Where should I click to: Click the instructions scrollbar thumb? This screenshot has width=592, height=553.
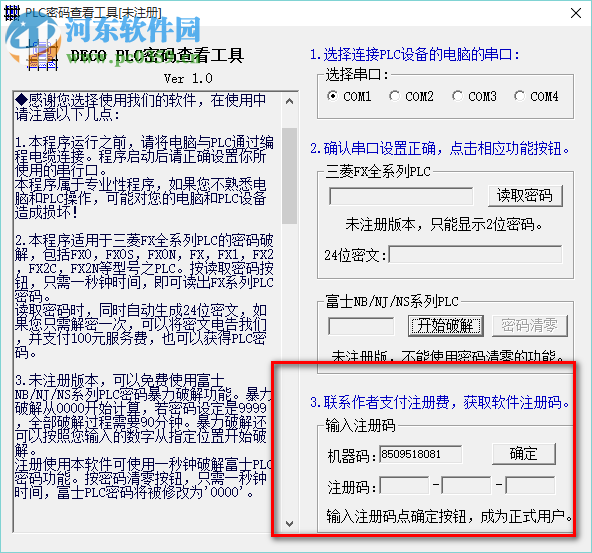[x=290, y=176]
